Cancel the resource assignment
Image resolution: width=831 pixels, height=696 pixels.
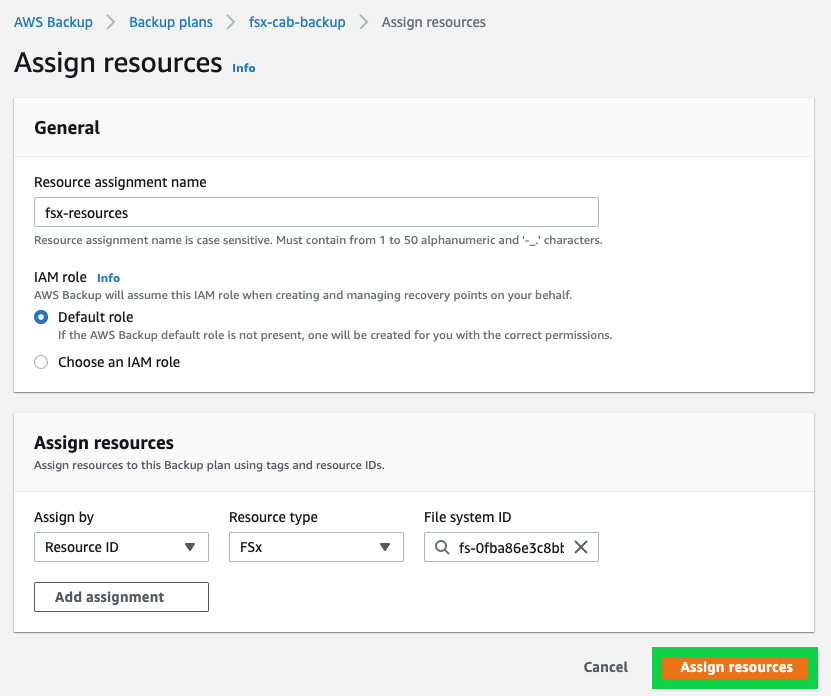(x=605, y=667)
